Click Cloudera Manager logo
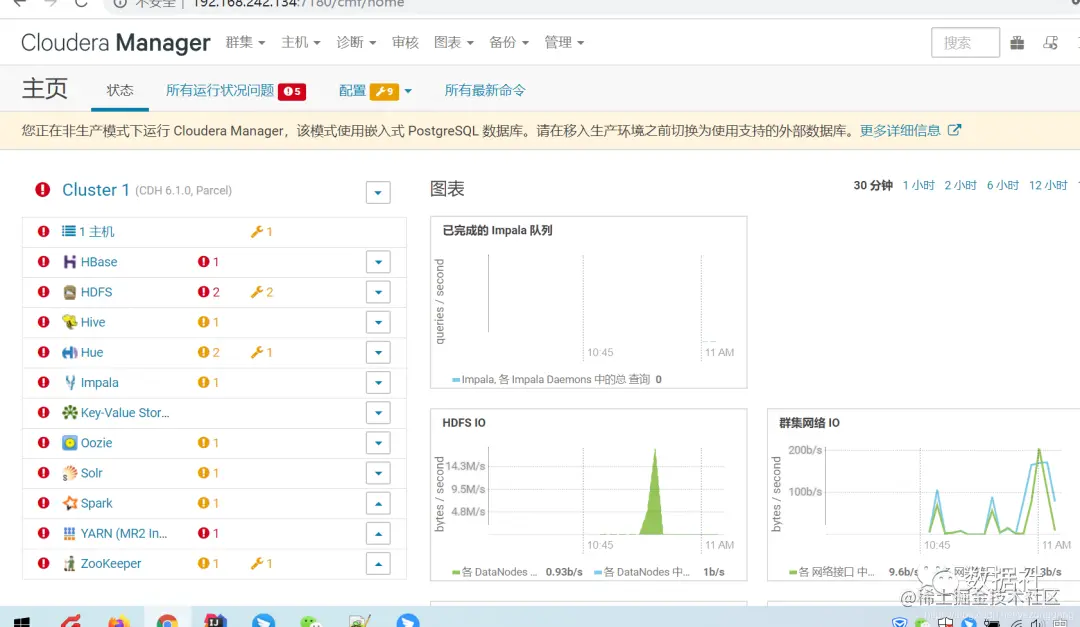The image size is (1080, 627). coord(115,43)
